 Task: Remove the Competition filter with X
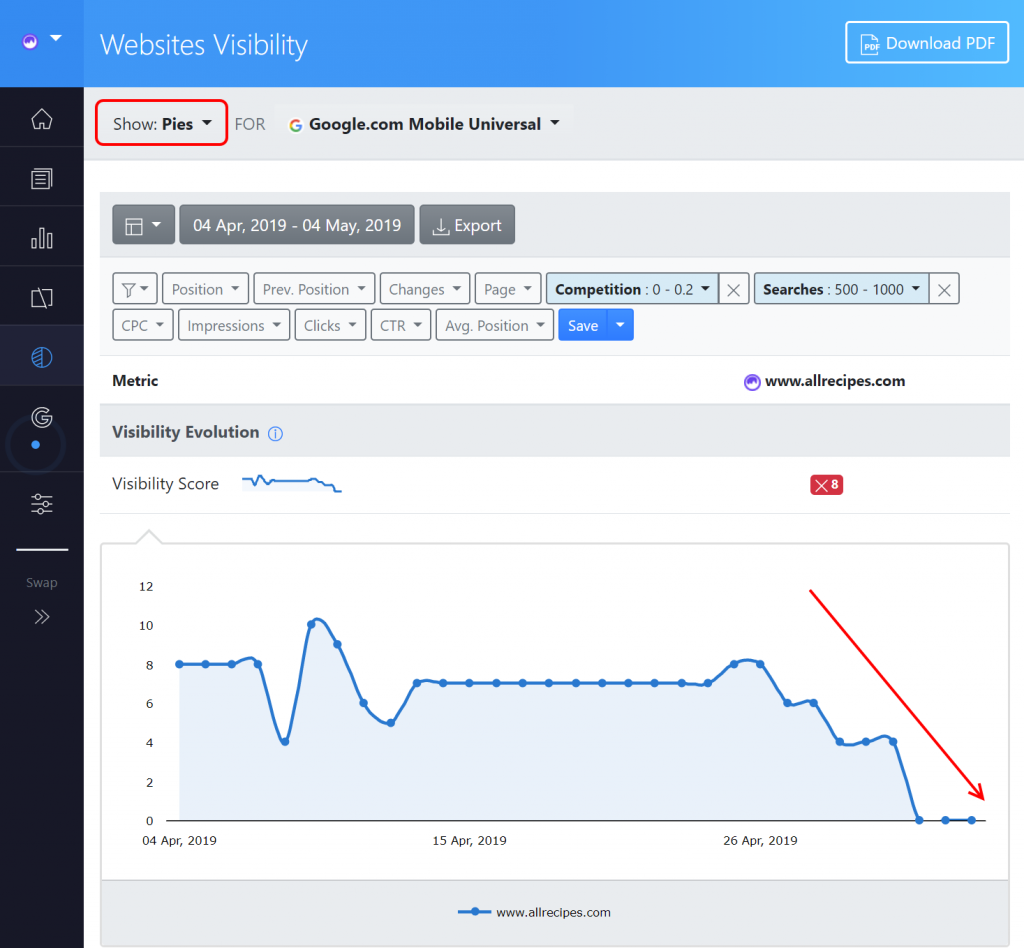(733, 289)
